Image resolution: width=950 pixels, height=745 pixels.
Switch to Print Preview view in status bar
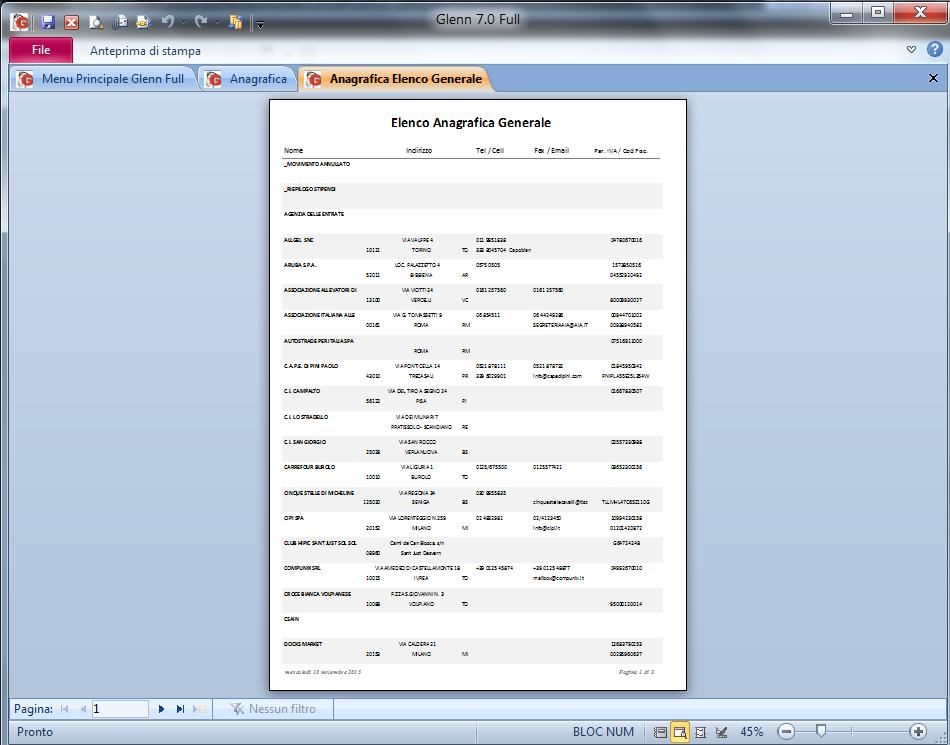[680, 732]
